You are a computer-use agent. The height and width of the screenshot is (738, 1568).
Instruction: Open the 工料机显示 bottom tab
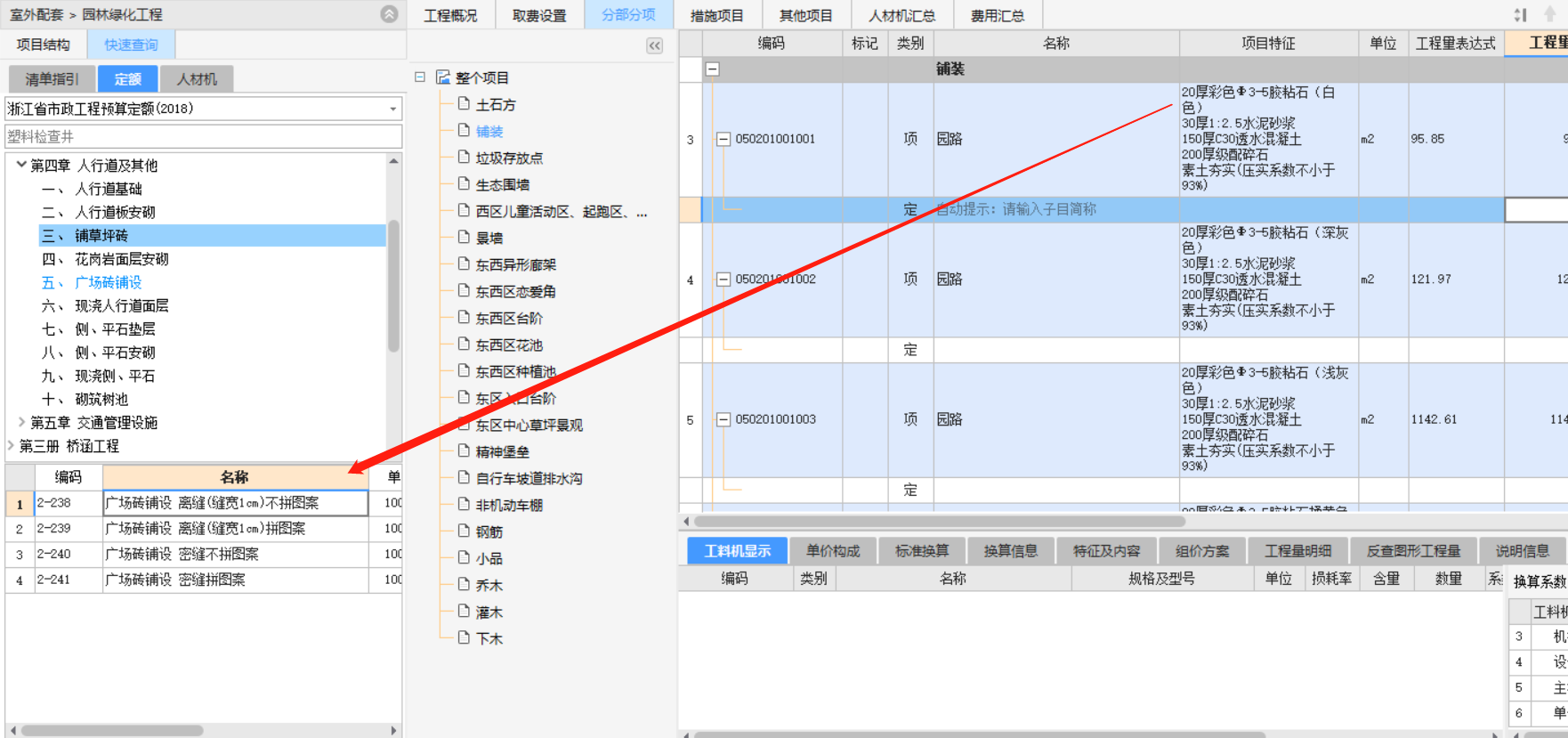[x=738, y=551]
